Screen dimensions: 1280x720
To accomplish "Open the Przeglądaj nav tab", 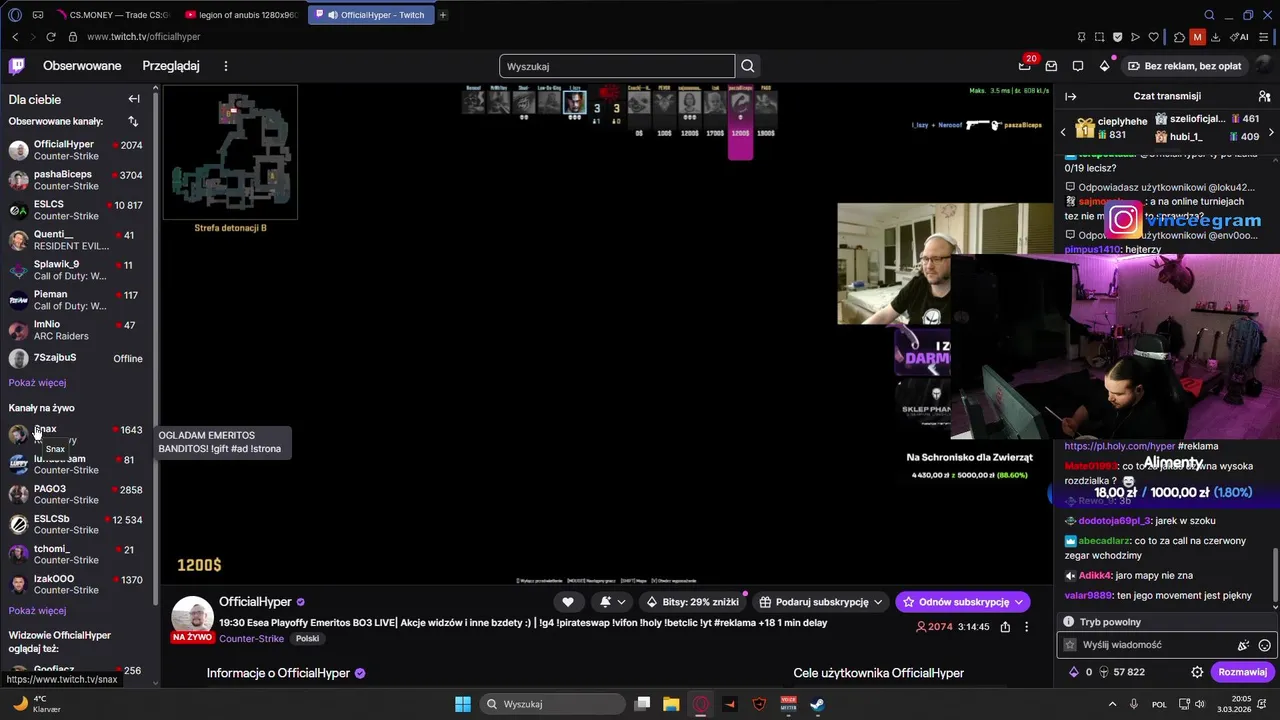I will [171, 66].
